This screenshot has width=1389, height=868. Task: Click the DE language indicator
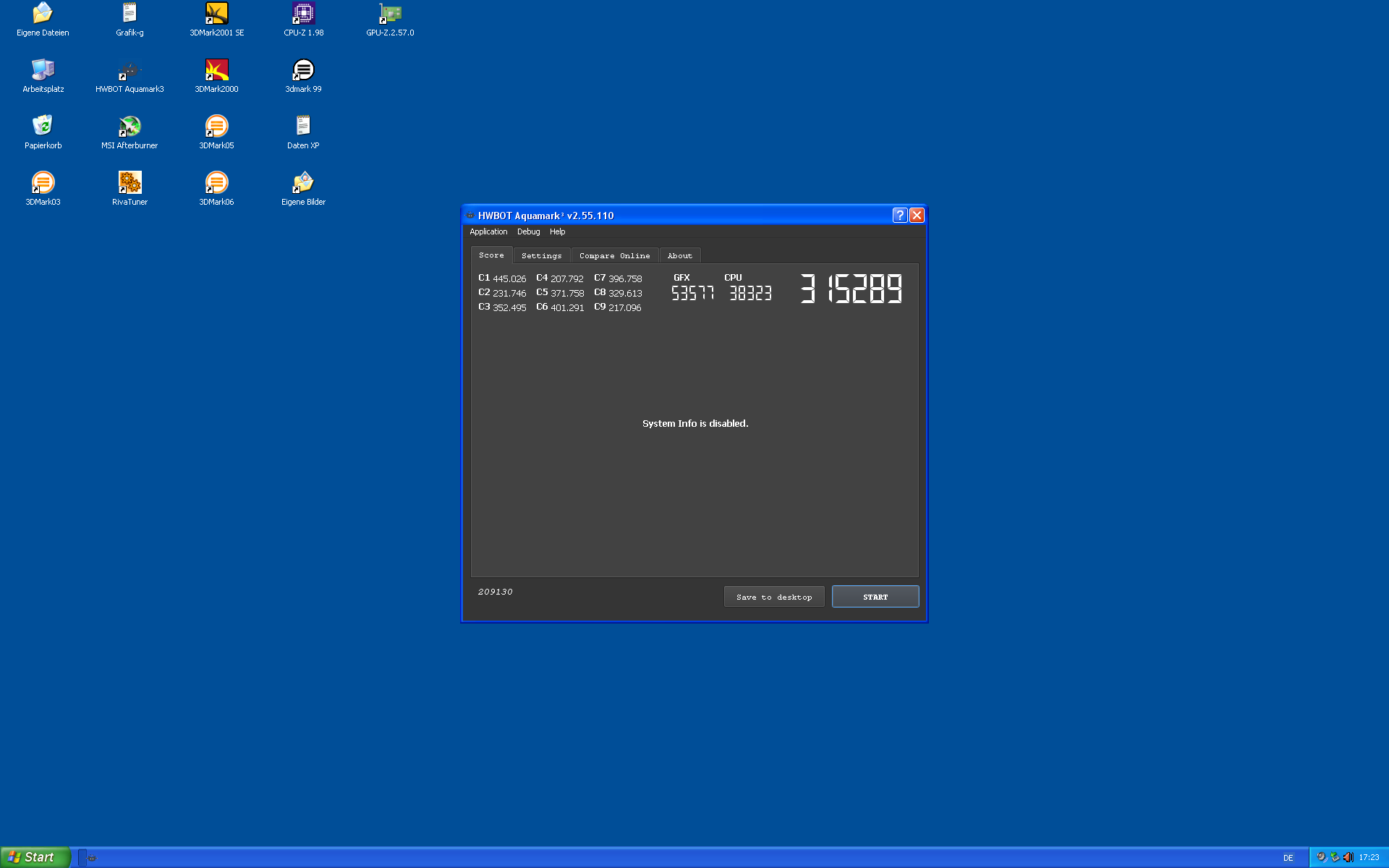point(1288,858)
